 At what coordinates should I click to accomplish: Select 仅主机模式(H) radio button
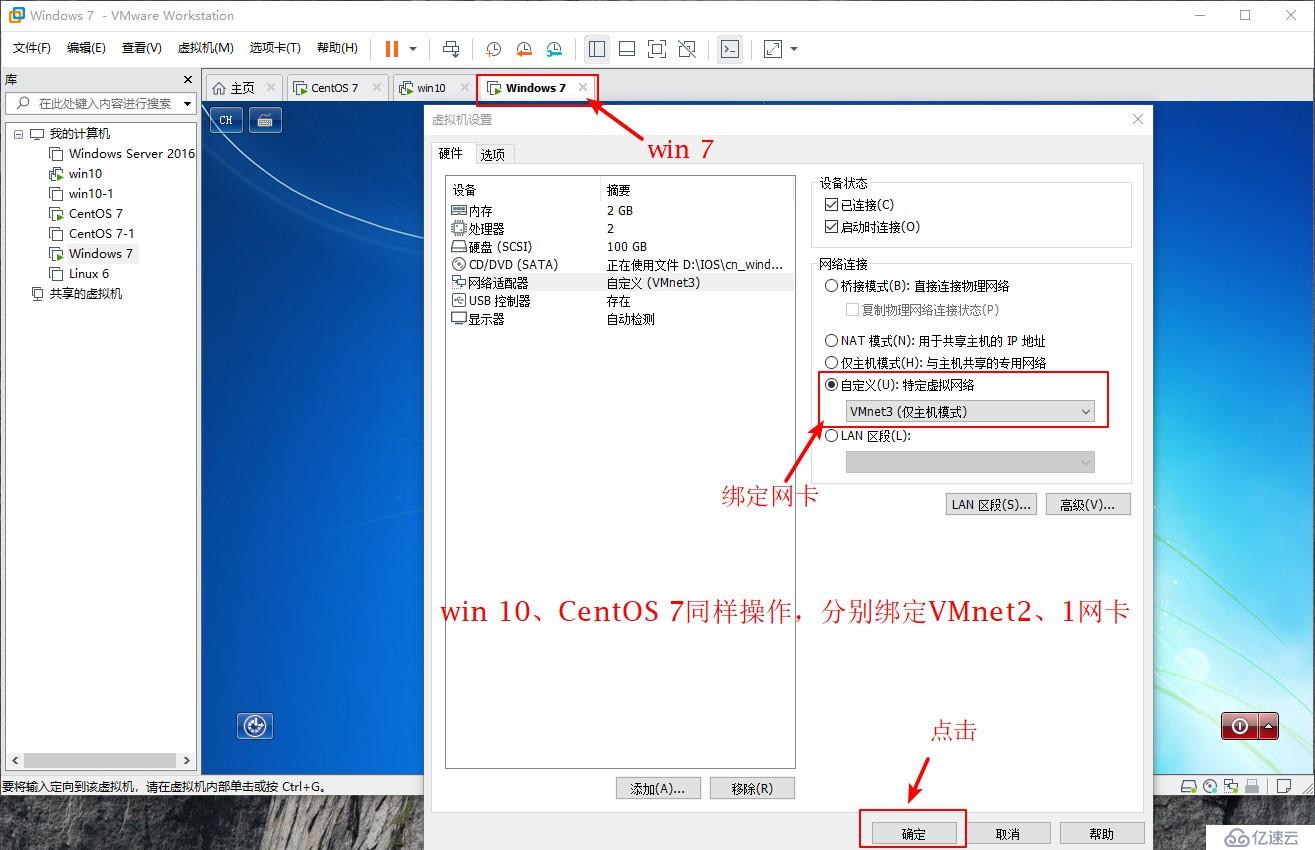831,363
